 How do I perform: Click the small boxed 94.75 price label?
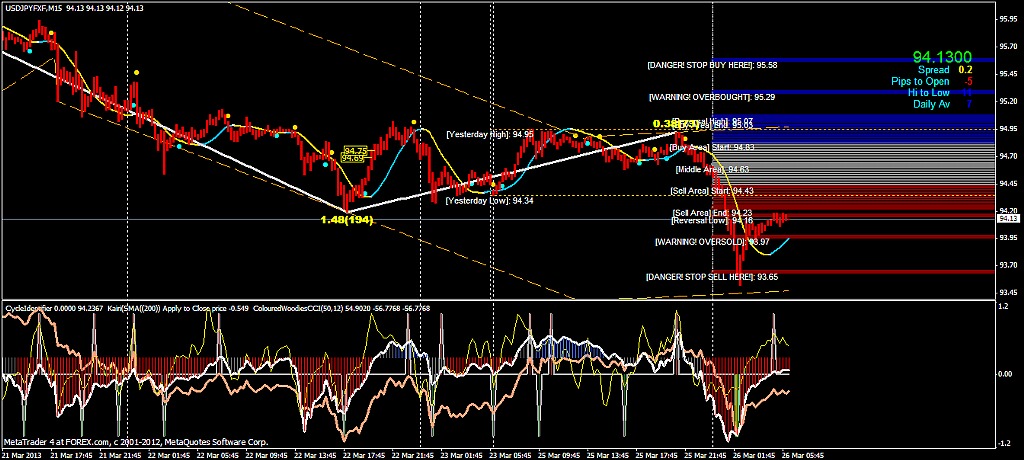(x=355, y=150)
